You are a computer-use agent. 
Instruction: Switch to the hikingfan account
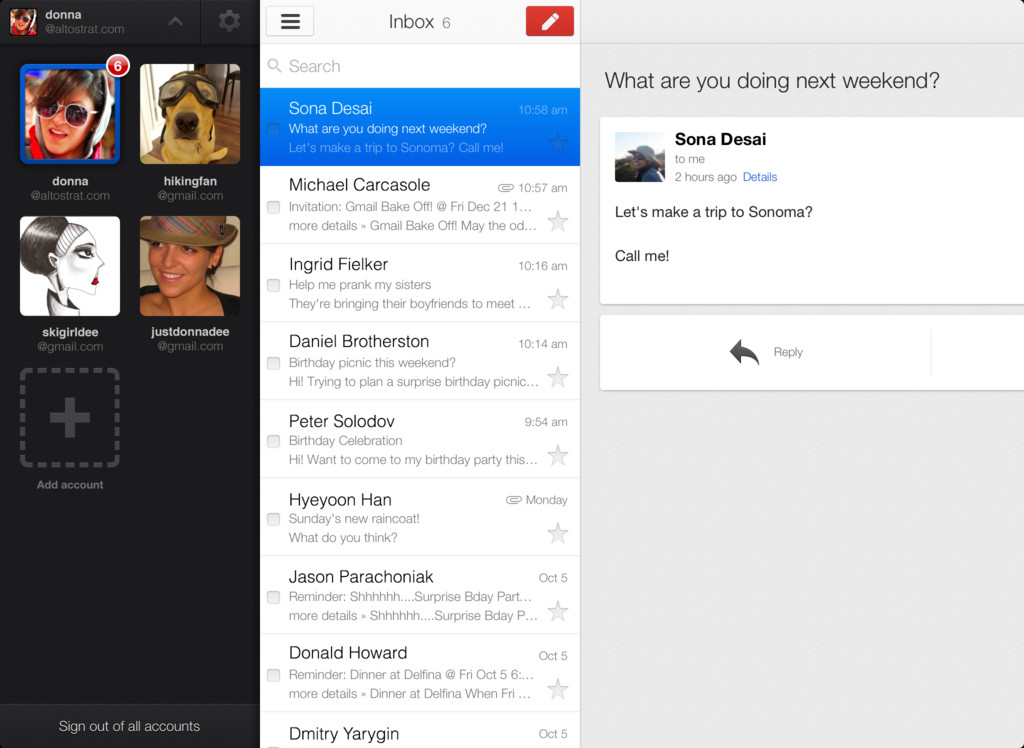190,114
